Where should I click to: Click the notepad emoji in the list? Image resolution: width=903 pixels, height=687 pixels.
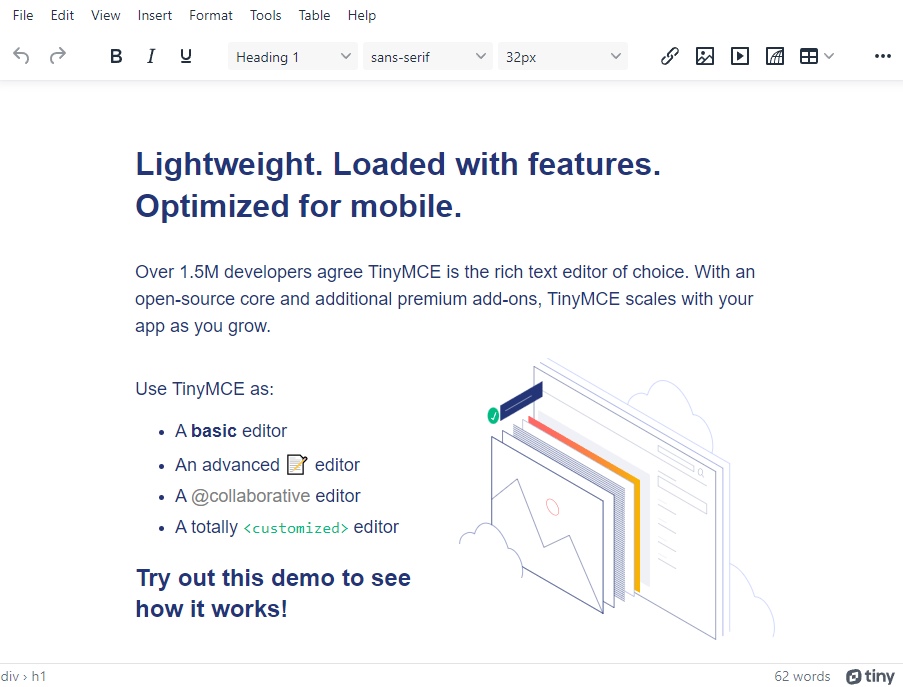pyautogui.click(x=297, y=465)
